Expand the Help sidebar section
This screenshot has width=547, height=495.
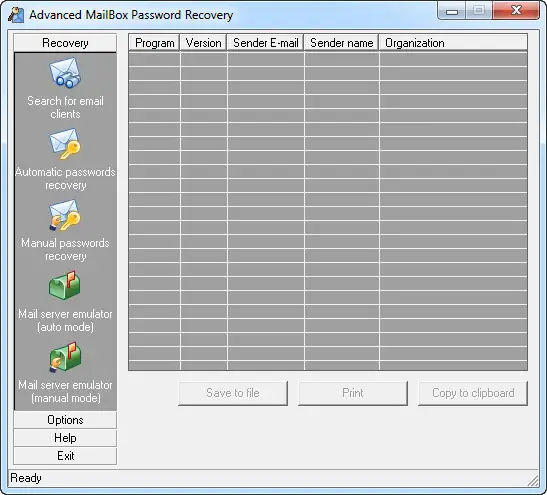tap(65, 438)
